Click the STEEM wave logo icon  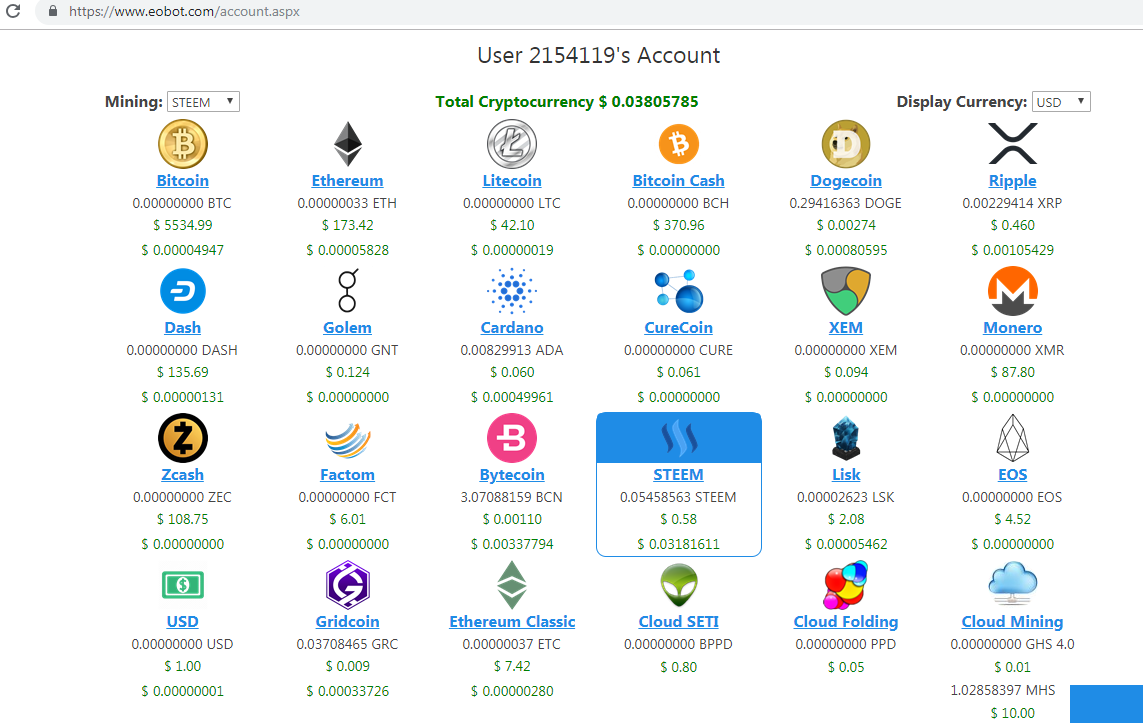tap(679, 438)
